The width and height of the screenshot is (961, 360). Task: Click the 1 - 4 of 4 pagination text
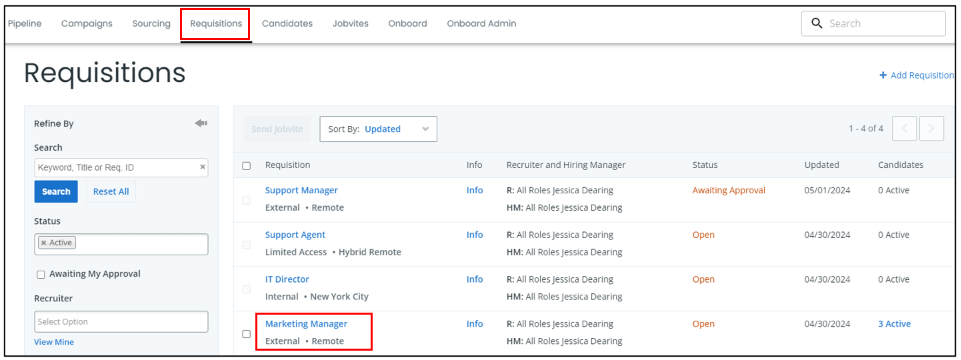point(866,129)
